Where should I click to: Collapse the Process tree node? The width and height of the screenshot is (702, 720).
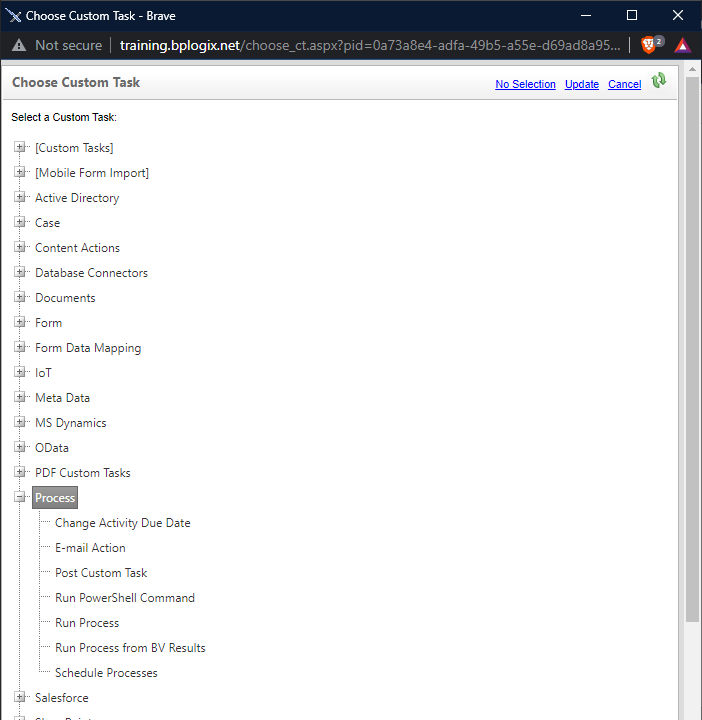pos(19,497)
